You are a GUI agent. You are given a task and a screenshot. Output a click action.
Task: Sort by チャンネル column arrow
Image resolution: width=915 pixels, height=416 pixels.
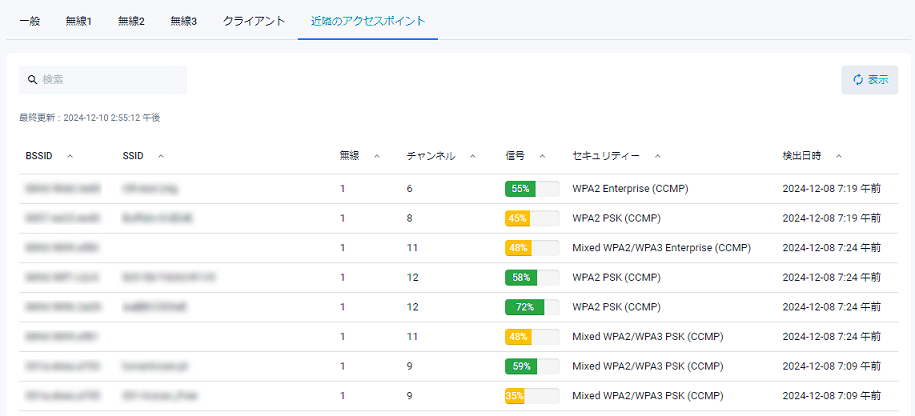pos(474,156)
